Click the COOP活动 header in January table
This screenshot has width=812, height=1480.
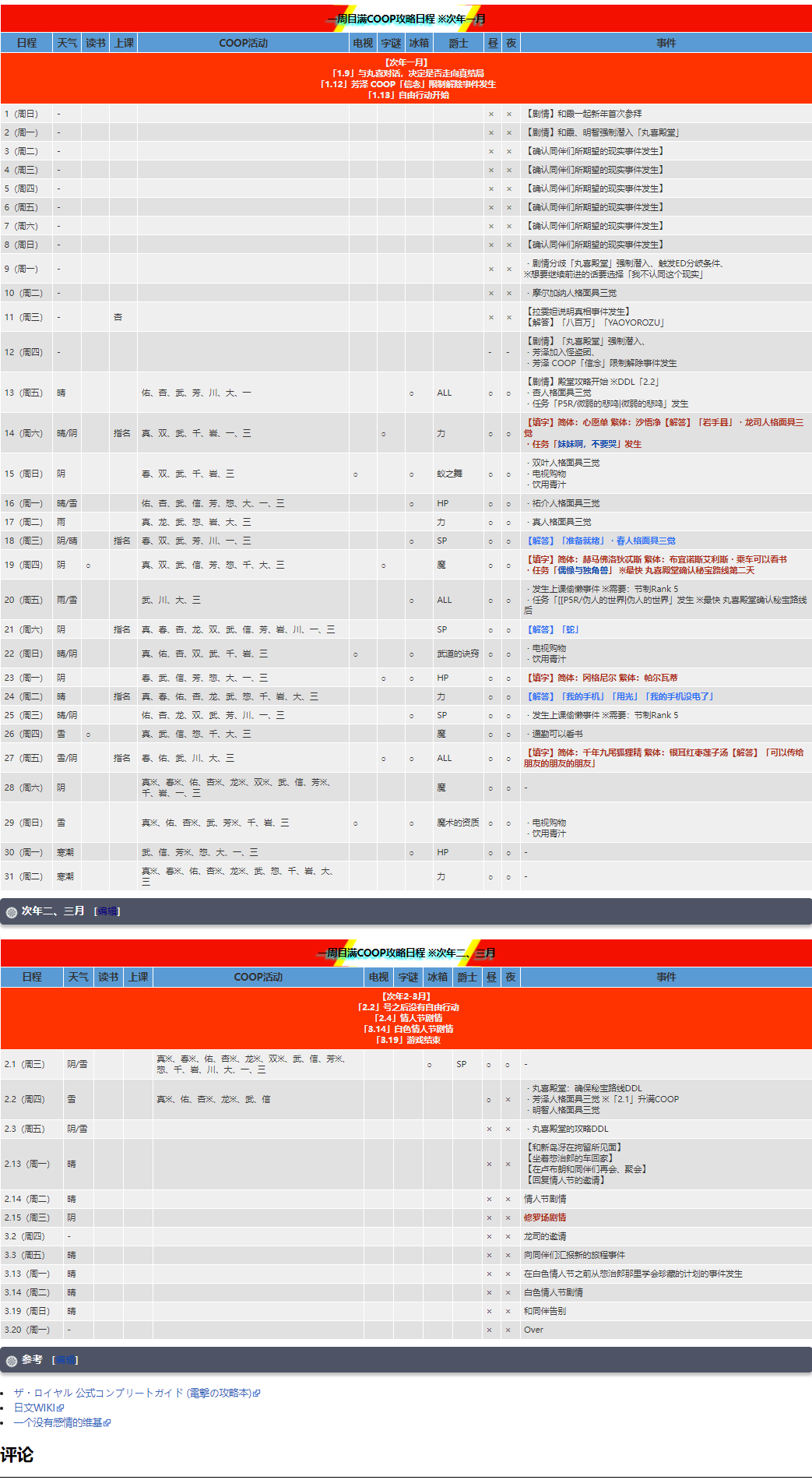click(243, 43)
